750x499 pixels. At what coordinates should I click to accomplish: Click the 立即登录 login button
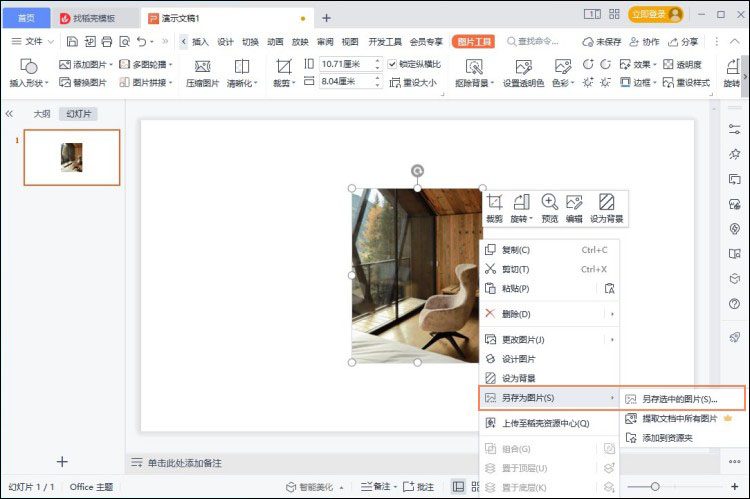[x=656, y=15]
